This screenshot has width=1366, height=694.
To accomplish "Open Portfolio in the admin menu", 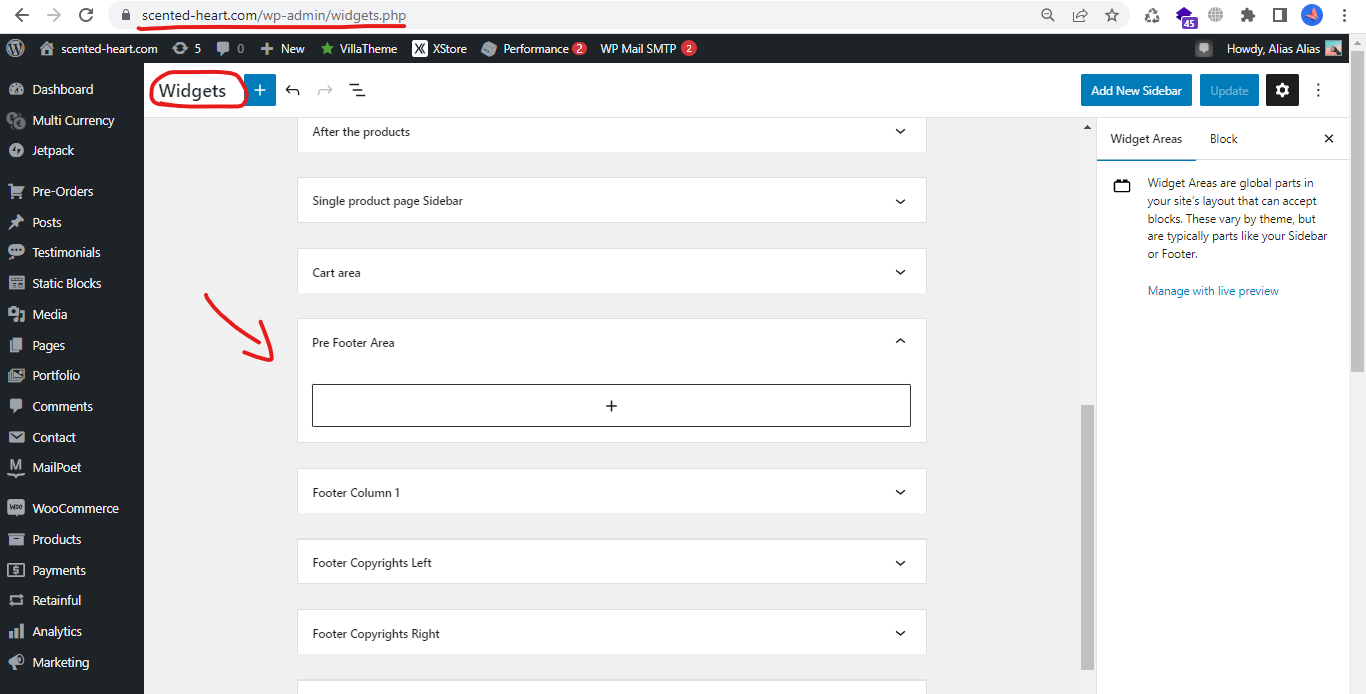I will [x=55, y=375].
